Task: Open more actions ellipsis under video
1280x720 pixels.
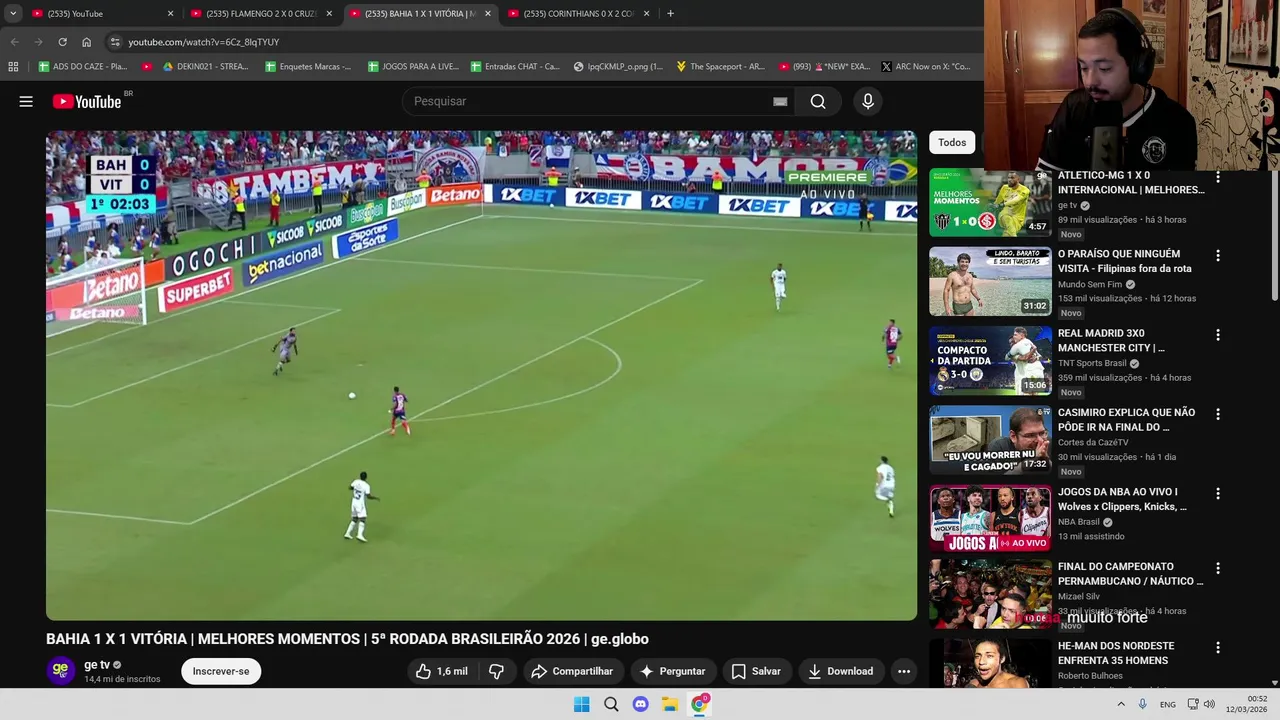Action: (904, 671)
